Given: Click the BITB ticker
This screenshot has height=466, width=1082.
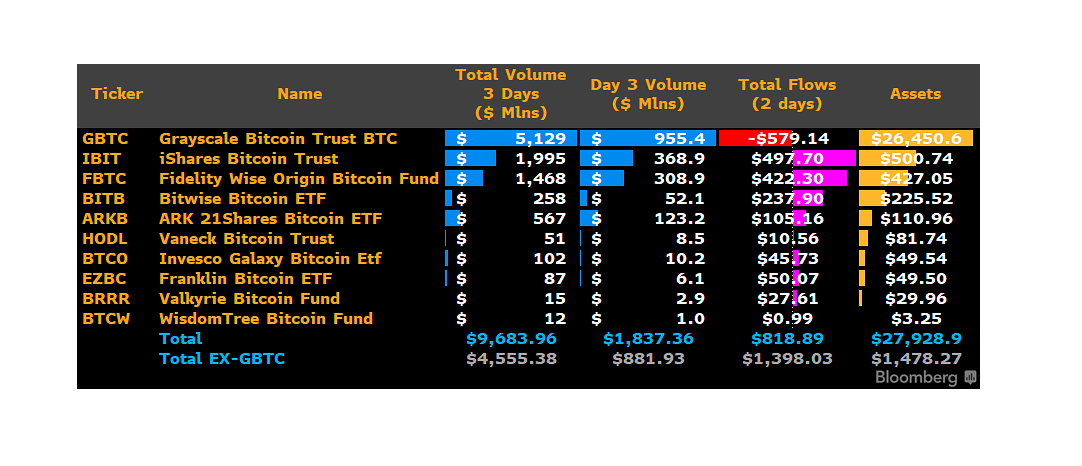Looking at the screenshot, I should tap(101, 198).
